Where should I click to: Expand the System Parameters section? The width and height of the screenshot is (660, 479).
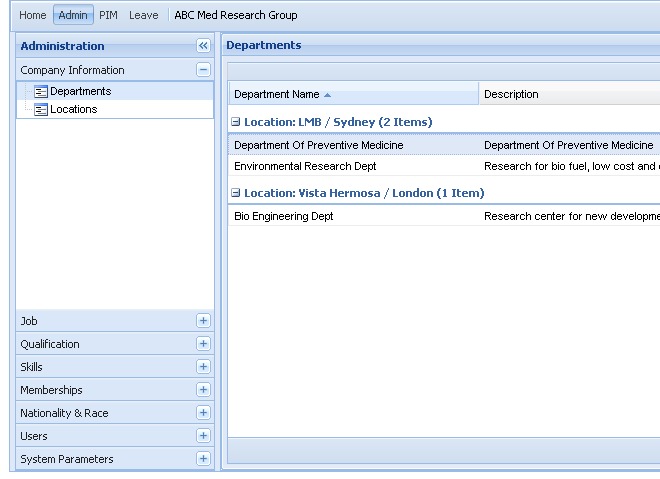[x=203, y=459]
